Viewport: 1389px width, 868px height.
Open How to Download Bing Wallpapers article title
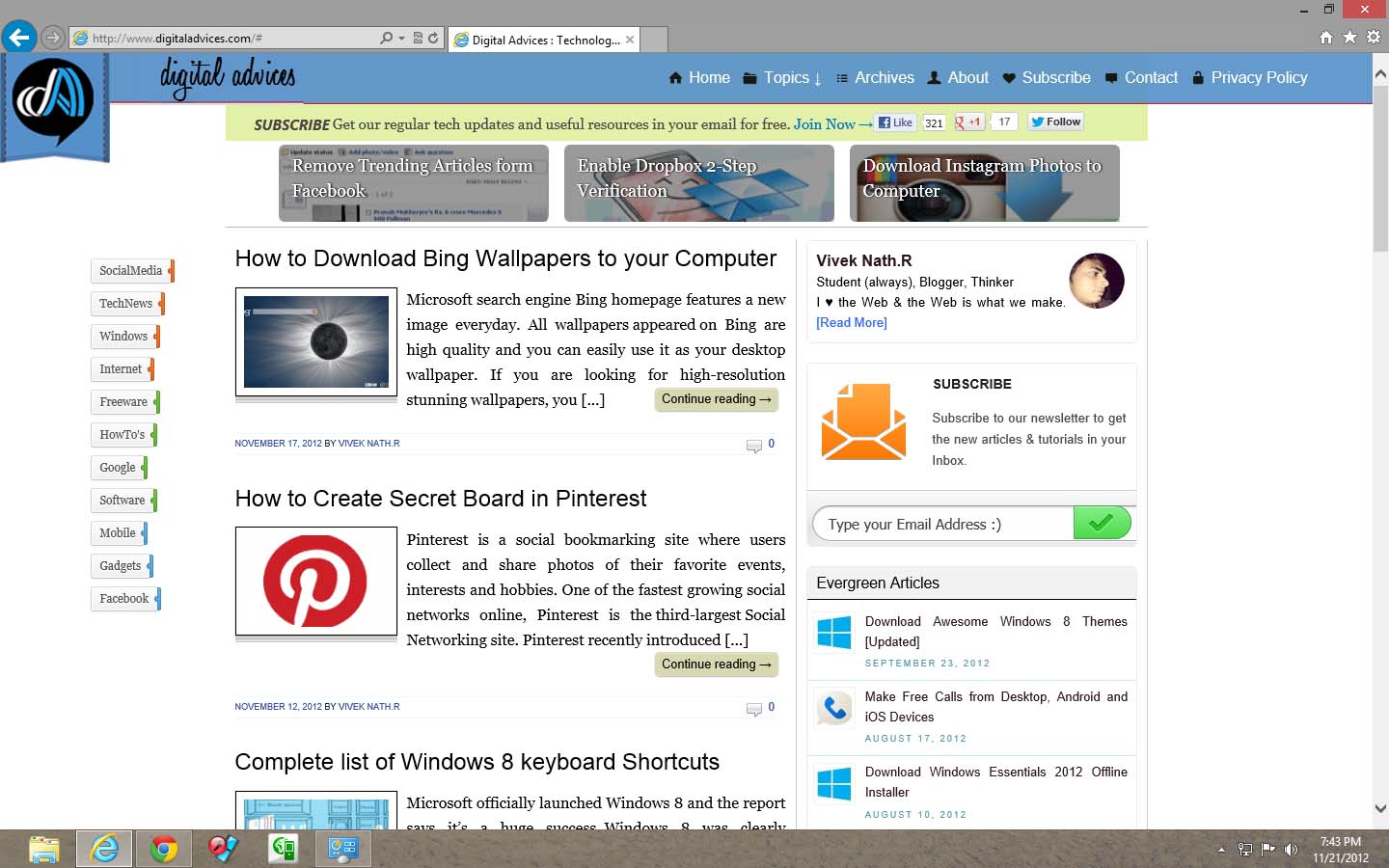(505, 258)
